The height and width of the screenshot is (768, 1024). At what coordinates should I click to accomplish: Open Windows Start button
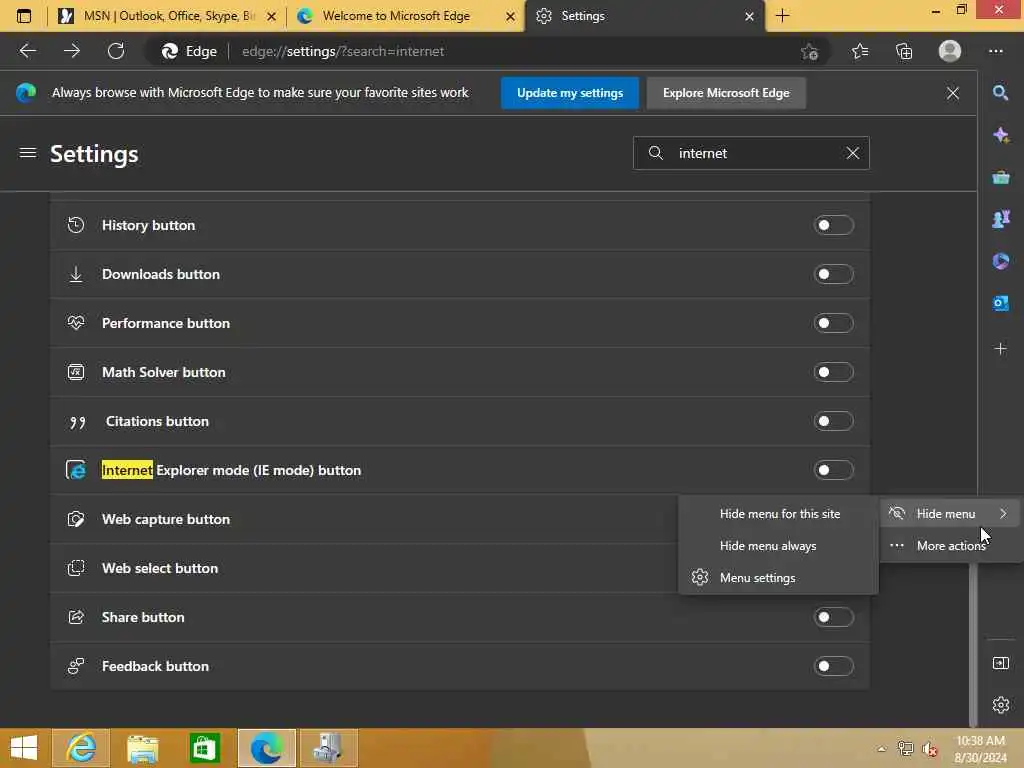click(24, 748)
